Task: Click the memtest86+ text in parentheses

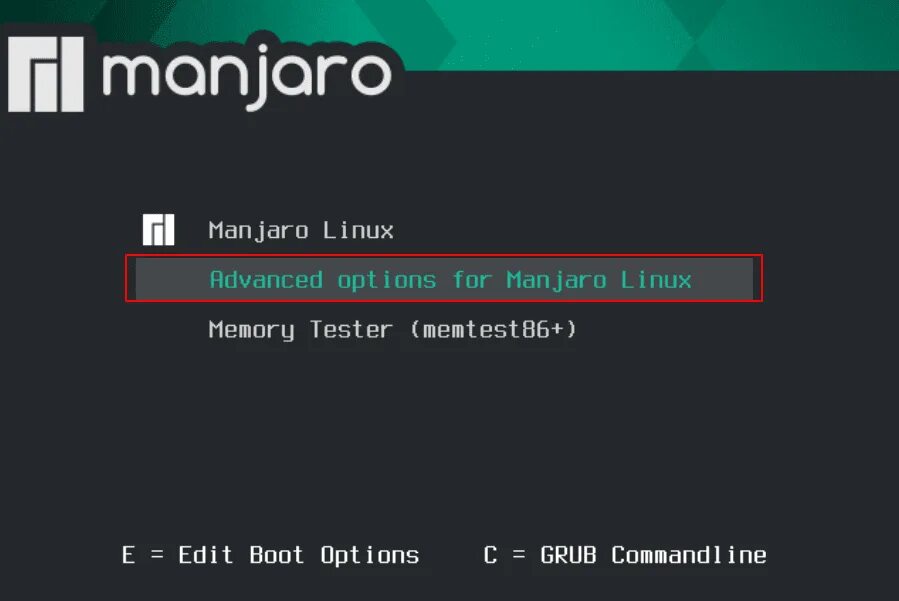Action: tap(492, 330)
